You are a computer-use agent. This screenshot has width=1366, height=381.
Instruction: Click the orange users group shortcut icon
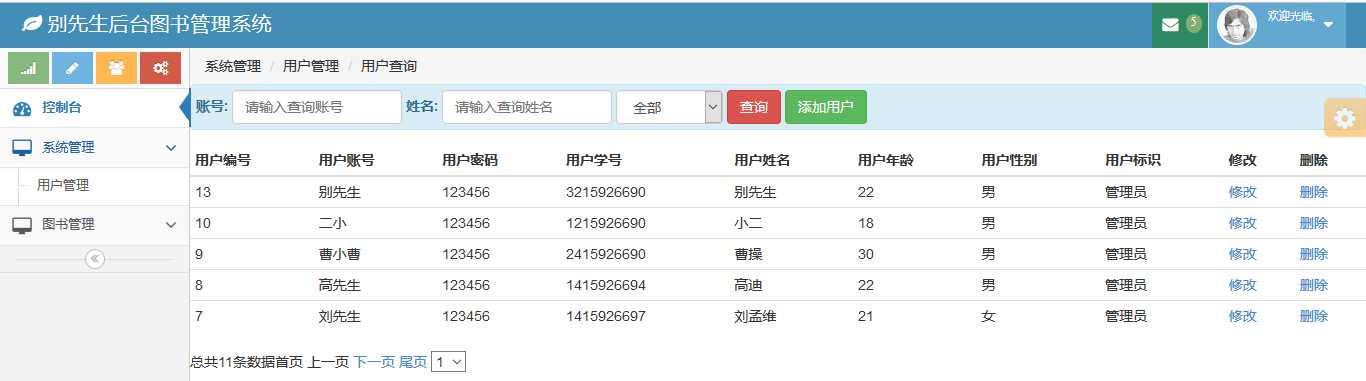116,68
